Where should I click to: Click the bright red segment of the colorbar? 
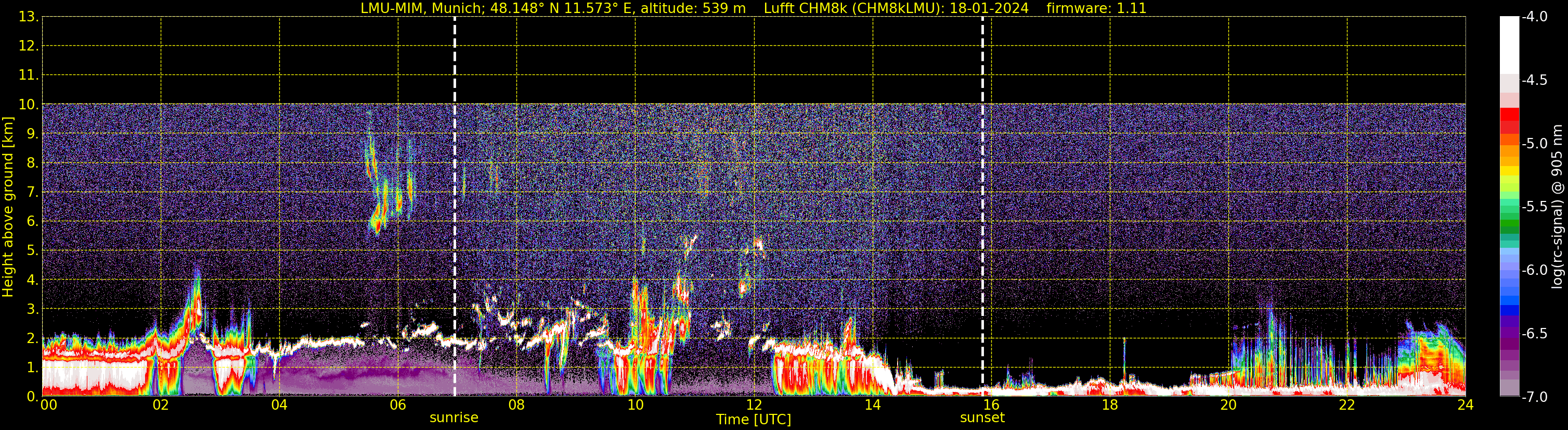(x=1509, y=115)
